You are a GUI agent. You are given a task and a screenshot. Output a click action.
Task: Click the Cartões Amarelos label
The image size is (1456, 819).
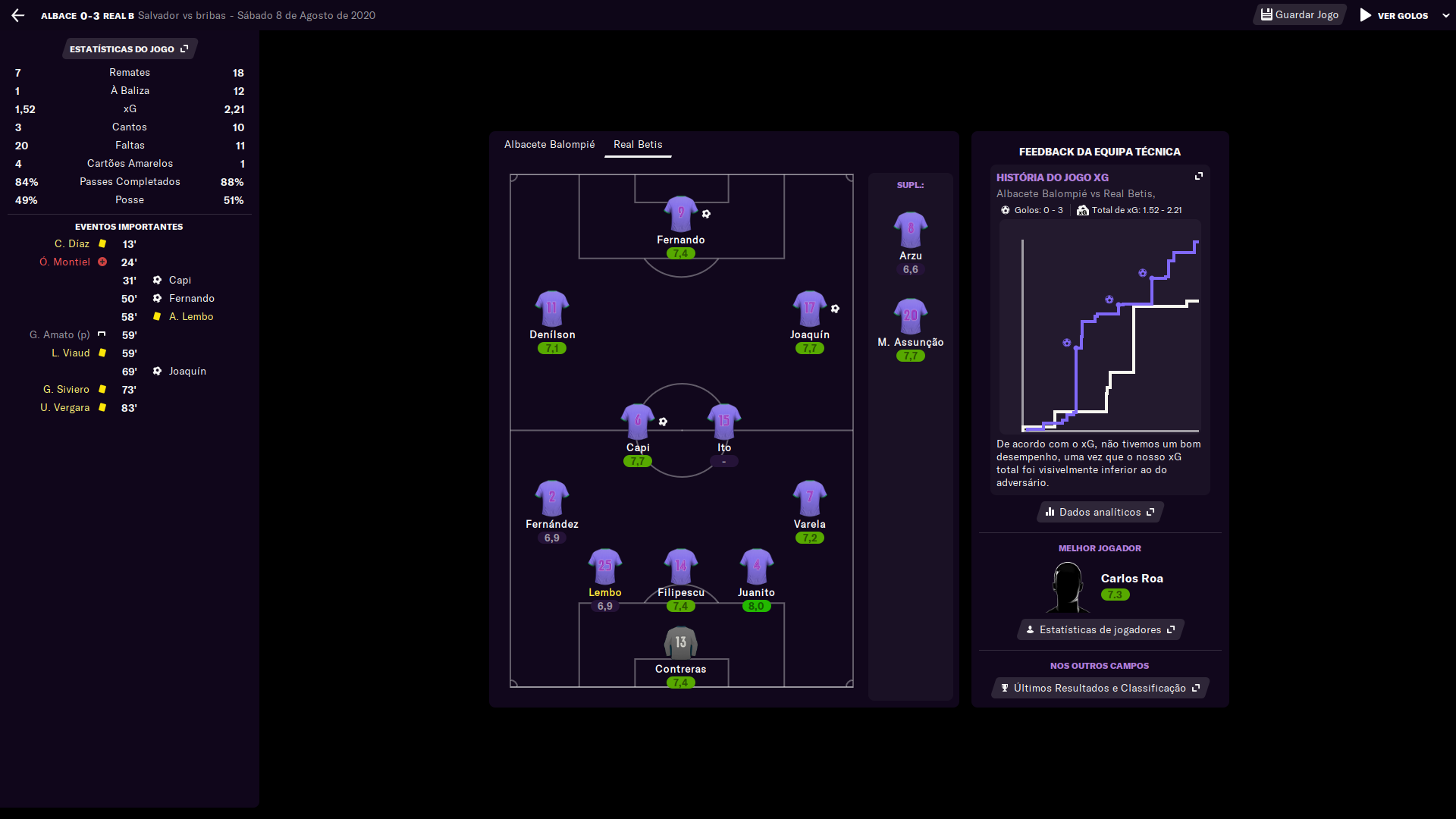click(130, 164)
